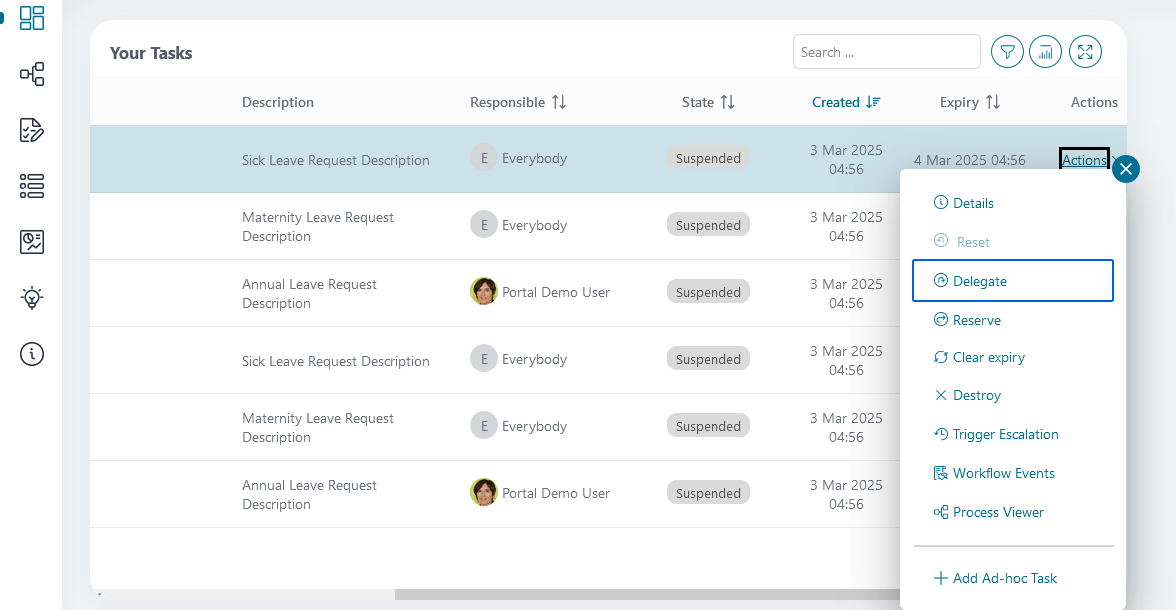Close the actions popup menu

pyautogui.click(x=1126, y=169)
